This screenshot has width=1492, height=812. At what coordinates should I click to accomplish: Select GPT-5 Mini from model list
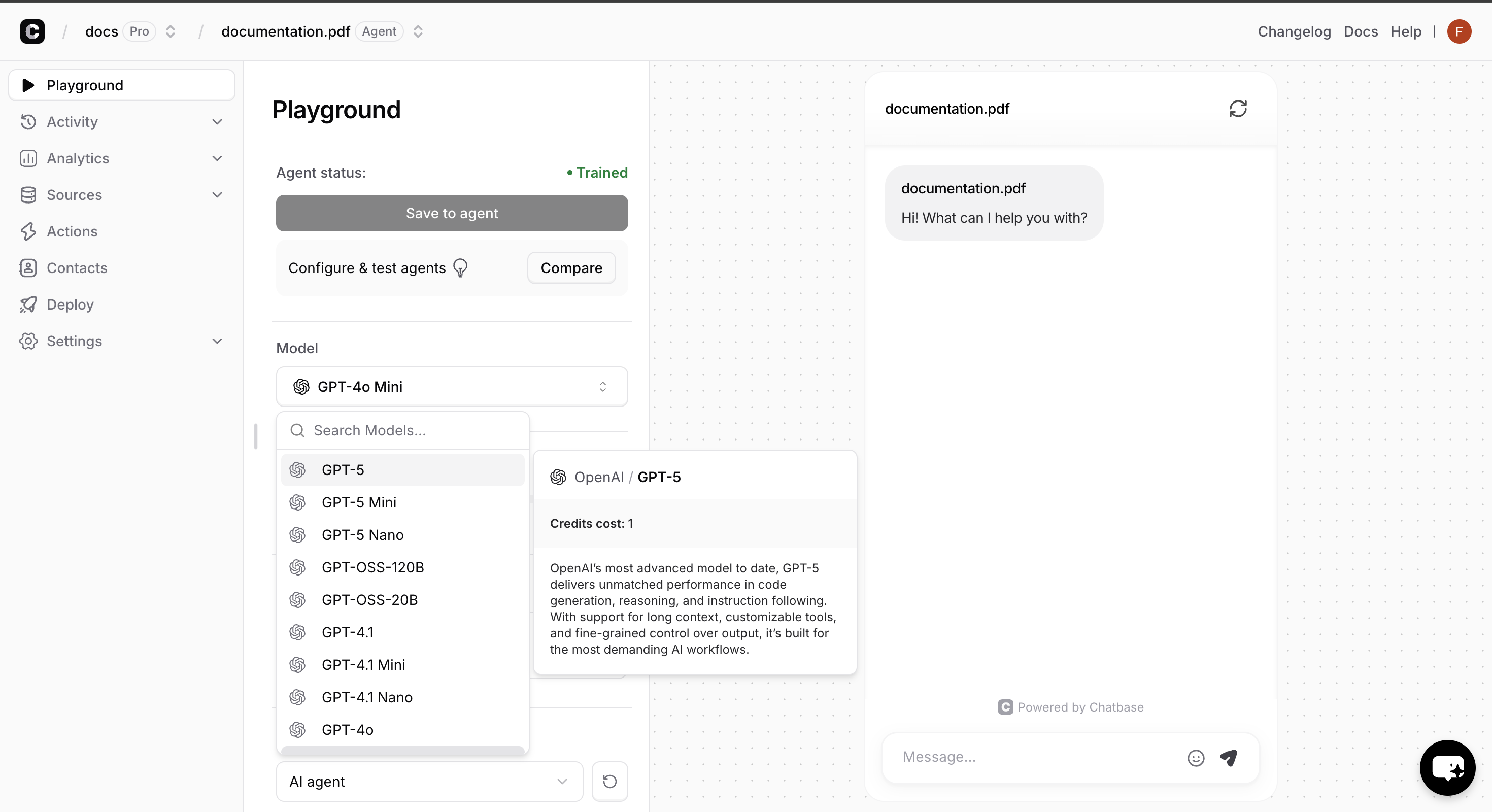coord(359,502)
